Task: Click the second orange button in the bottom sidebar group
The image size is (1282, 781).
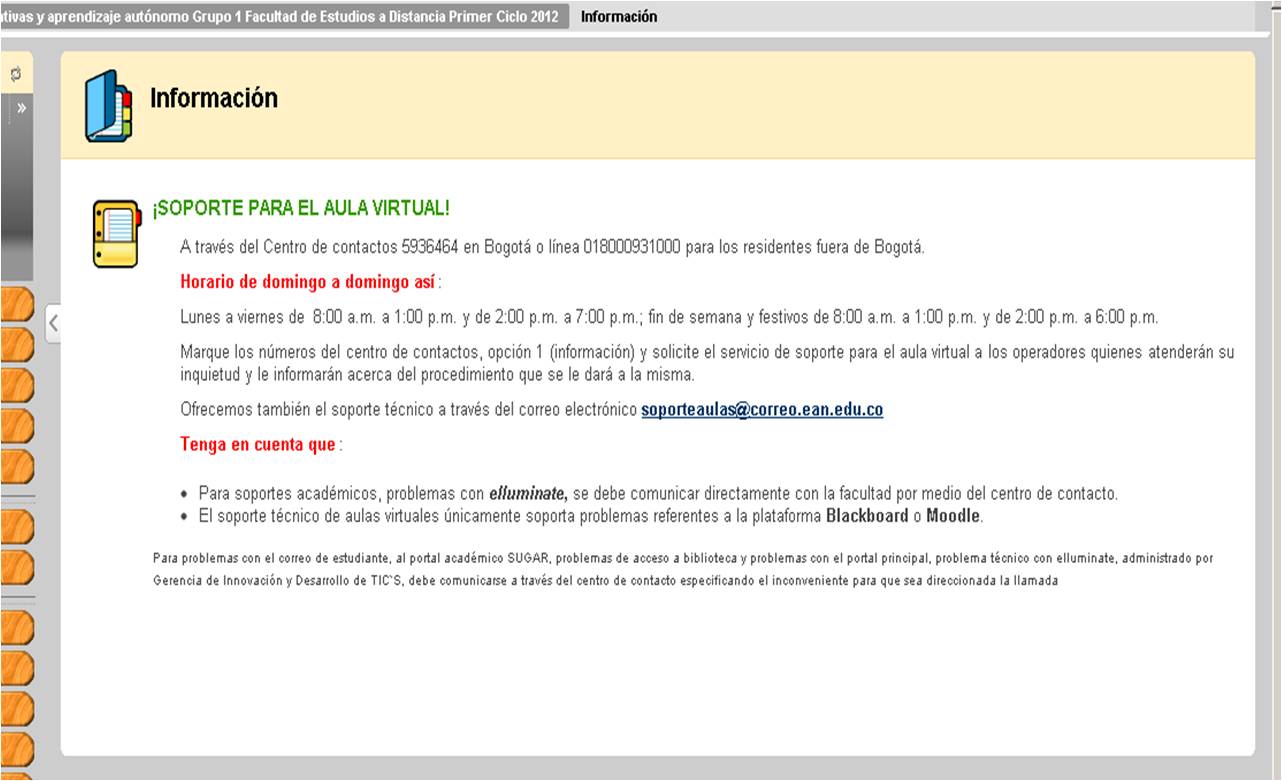Action: (16, 668)
